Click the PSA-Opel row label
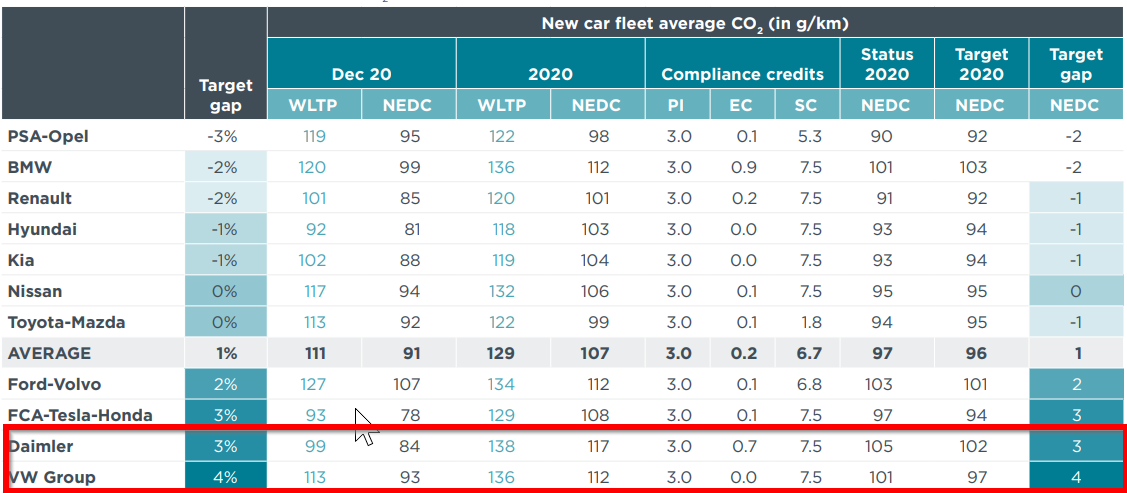The image size is (1127, 493). 48,136
